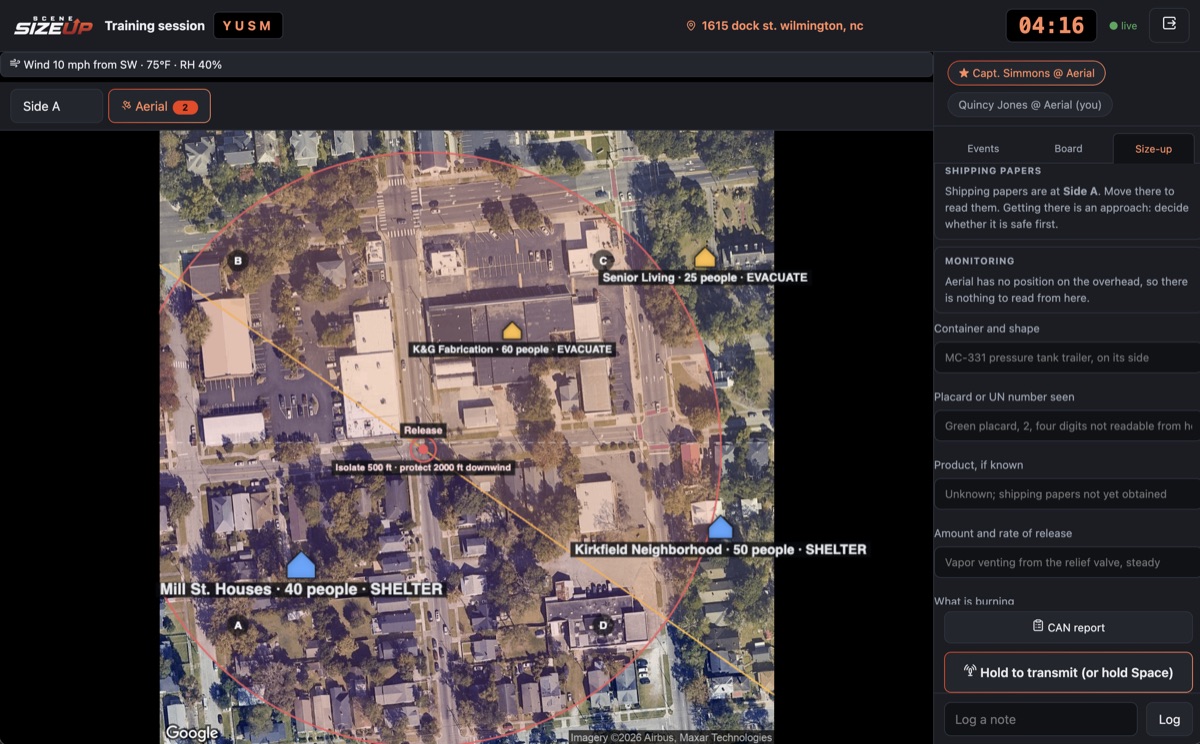Click the MONITORING heading
Viewport: 1200px width, 744px height.
(979, 261)
